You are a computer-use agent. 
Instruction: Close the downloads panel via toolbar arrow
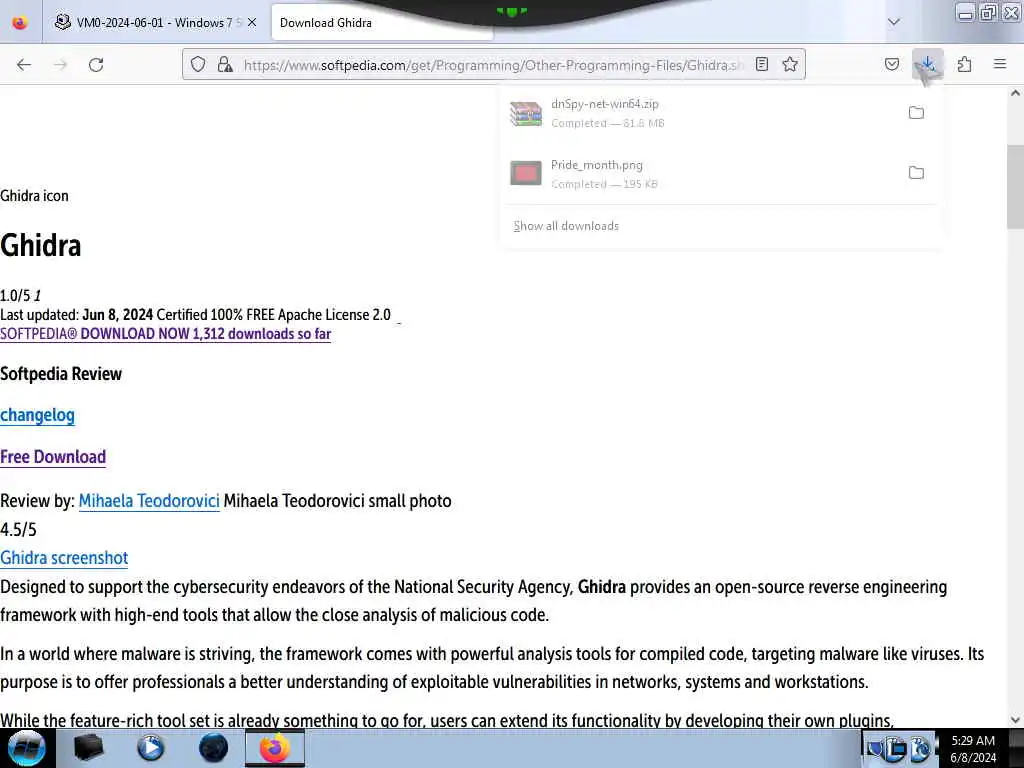pos(927,64)
